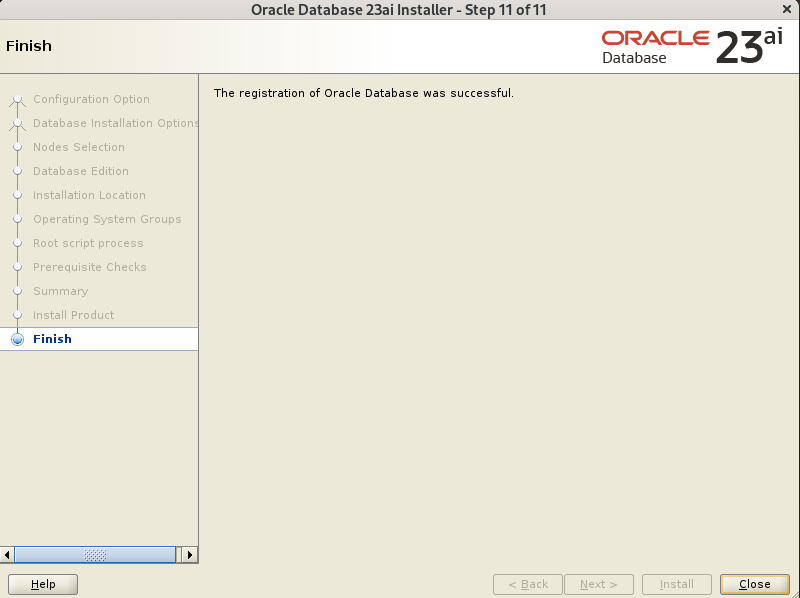Select the Installation Location step

pyautogui.click(x=89, y=195)
